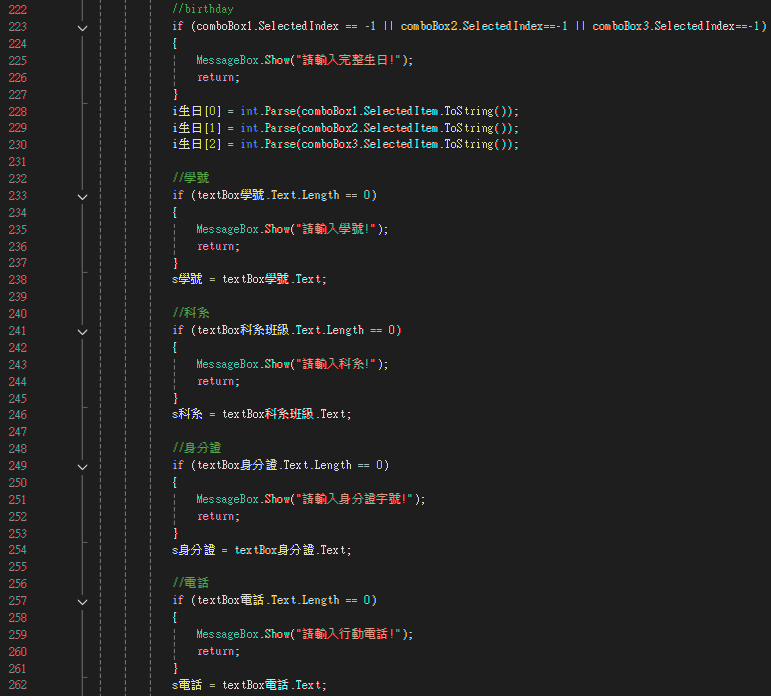The height and width of the screenshot is (696, 771).
Task: Click the //電話 comment
Action: [191, 583]
